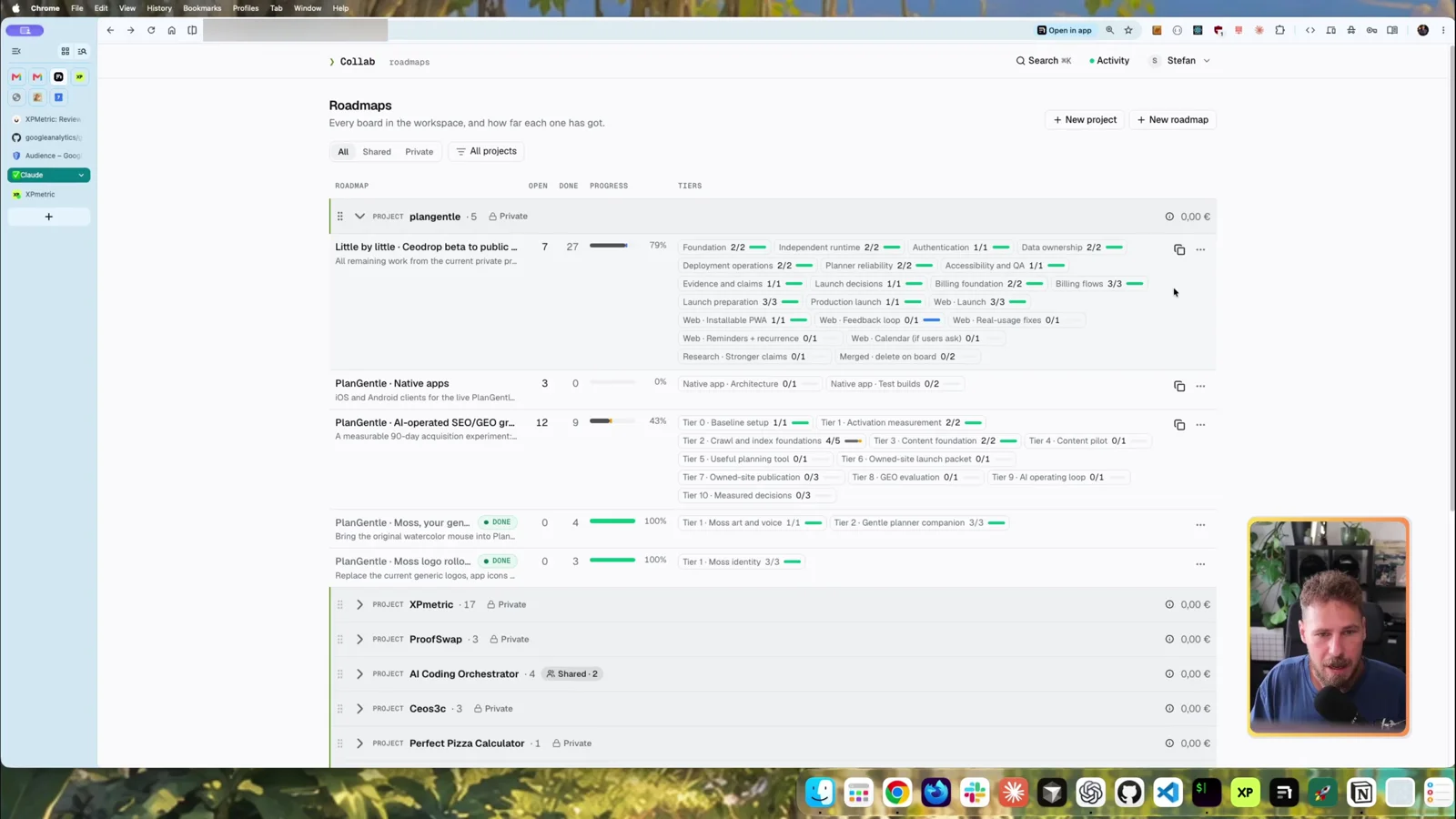The height and width of the screenshot is (819, 1456).
Task: Open more options for Moss, your gentle roadmap
Action: click(1200, 525)
